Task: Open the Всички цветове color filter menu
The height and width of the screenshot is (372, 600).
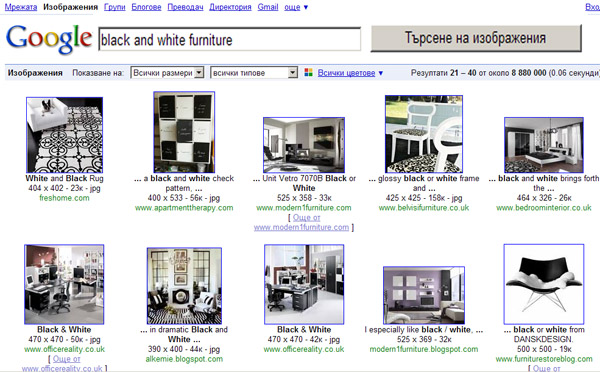Action: pos(350,73)
